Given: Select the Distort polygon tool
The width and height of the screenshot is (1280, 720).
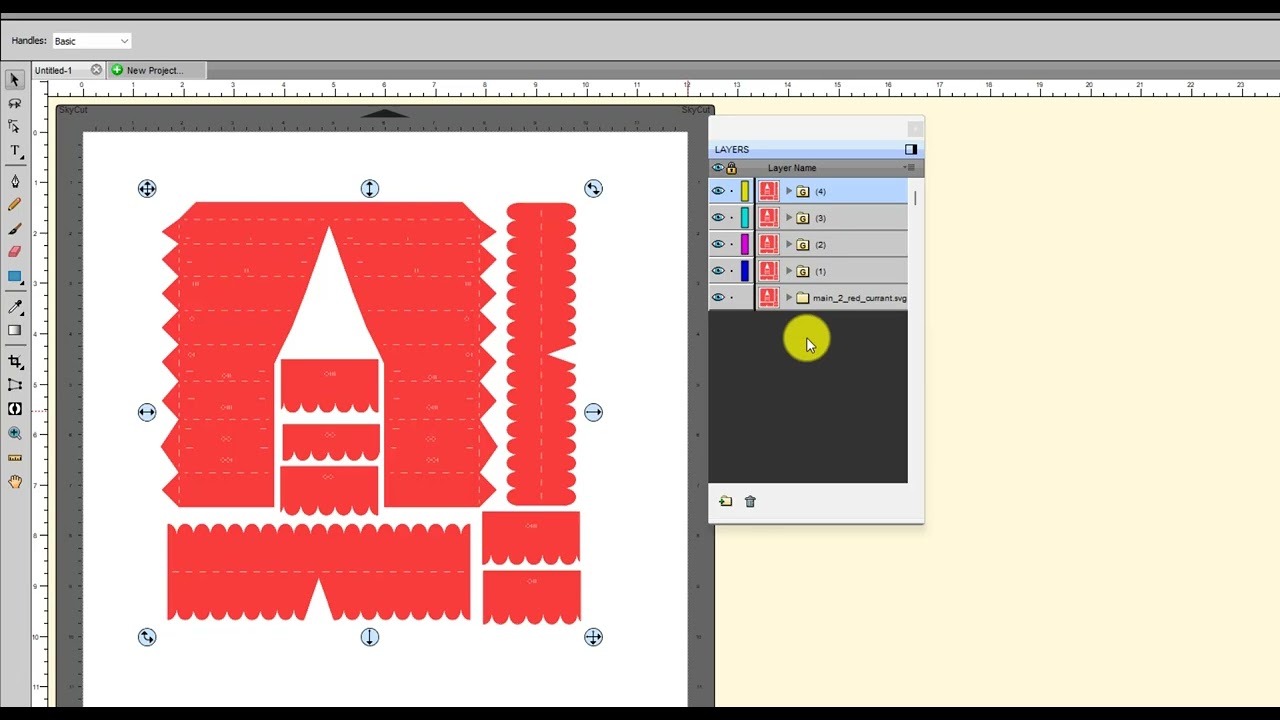Looking at the screenshot, I should click(14, 385).
